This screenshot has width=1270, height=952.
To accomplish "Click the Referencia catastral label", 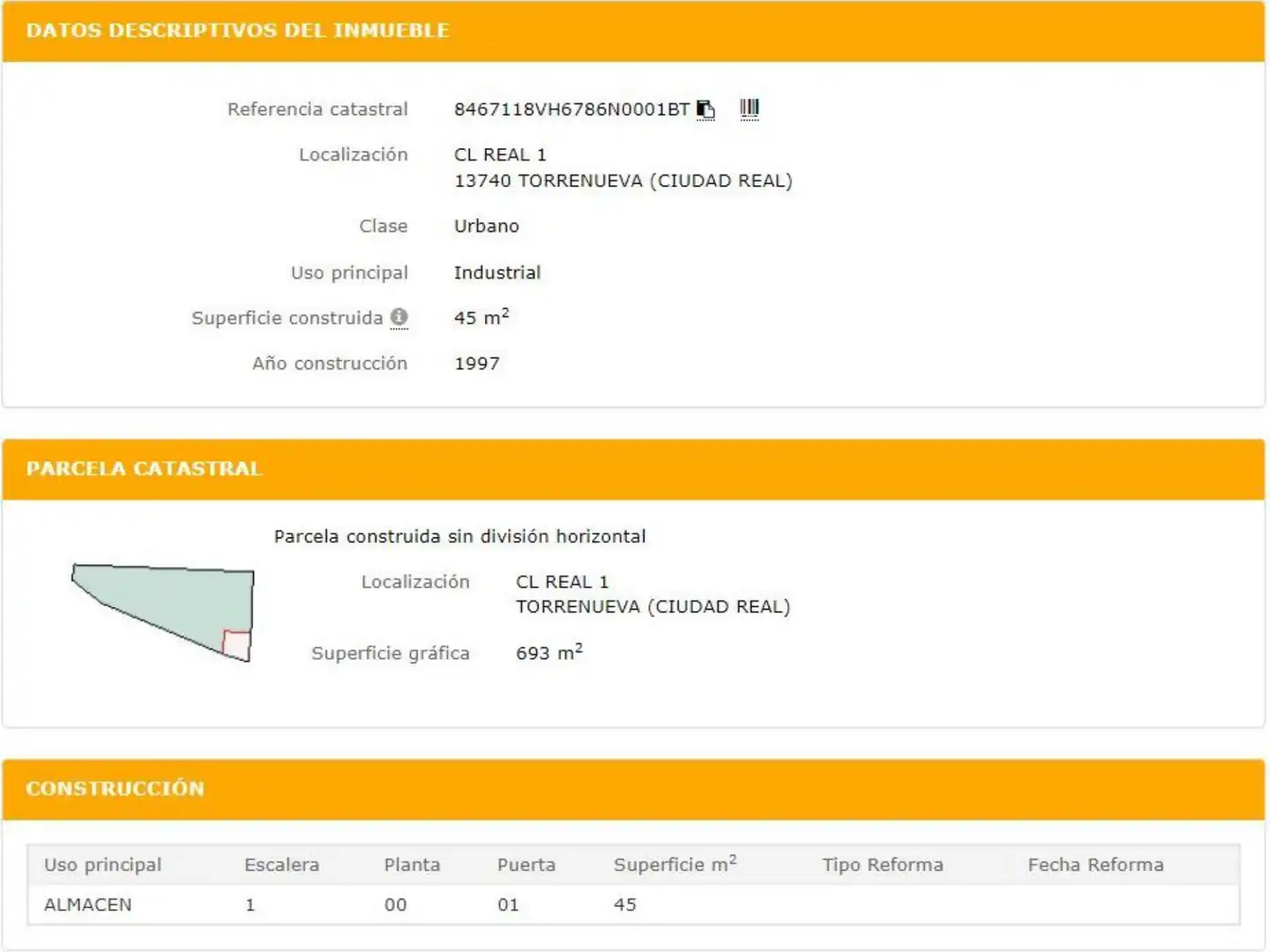I will point(317,109).
